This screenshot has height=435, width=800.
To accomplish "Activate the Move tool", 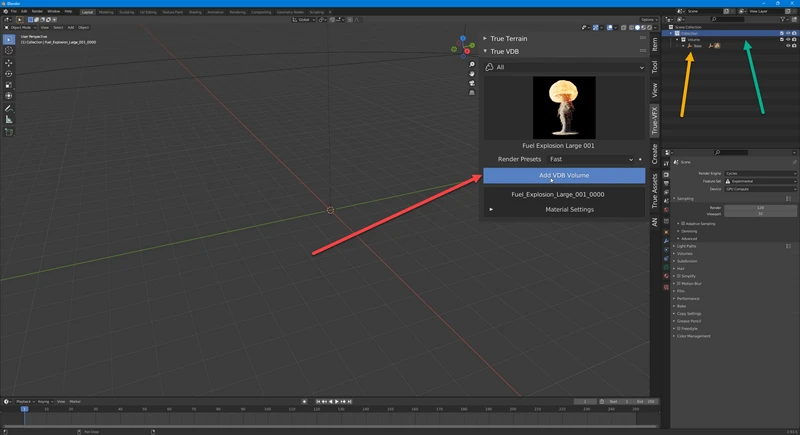I will tap(9, 63).
